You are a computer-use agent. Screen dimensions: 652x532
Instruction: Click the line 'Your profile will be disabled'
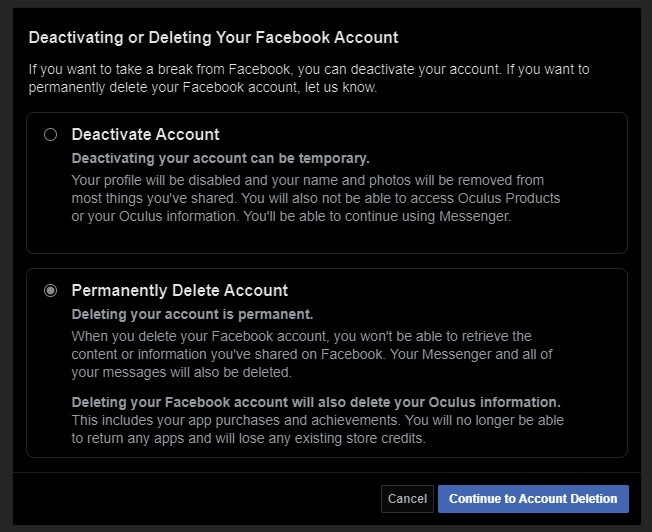(x=307, y=180)
